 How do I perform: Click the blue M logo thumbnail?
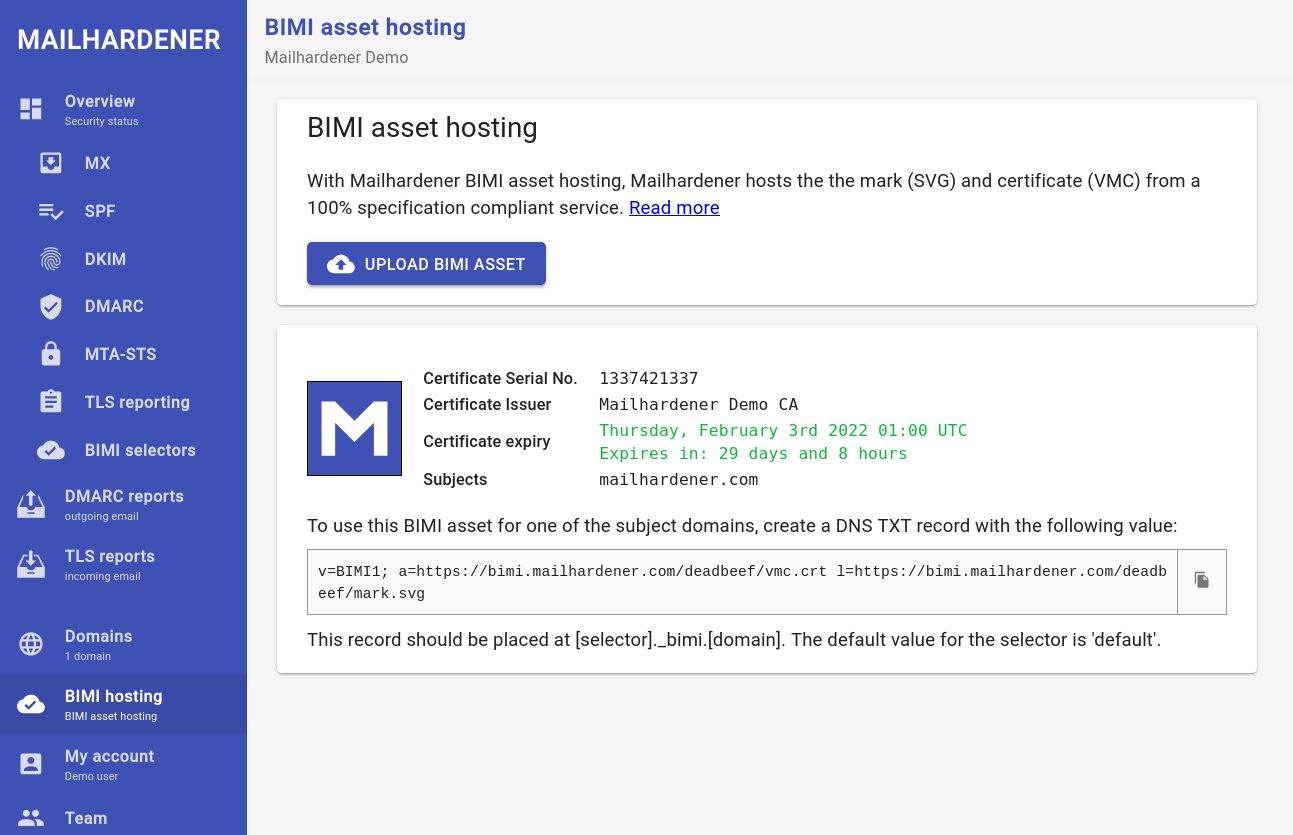[x=354, y=428]
